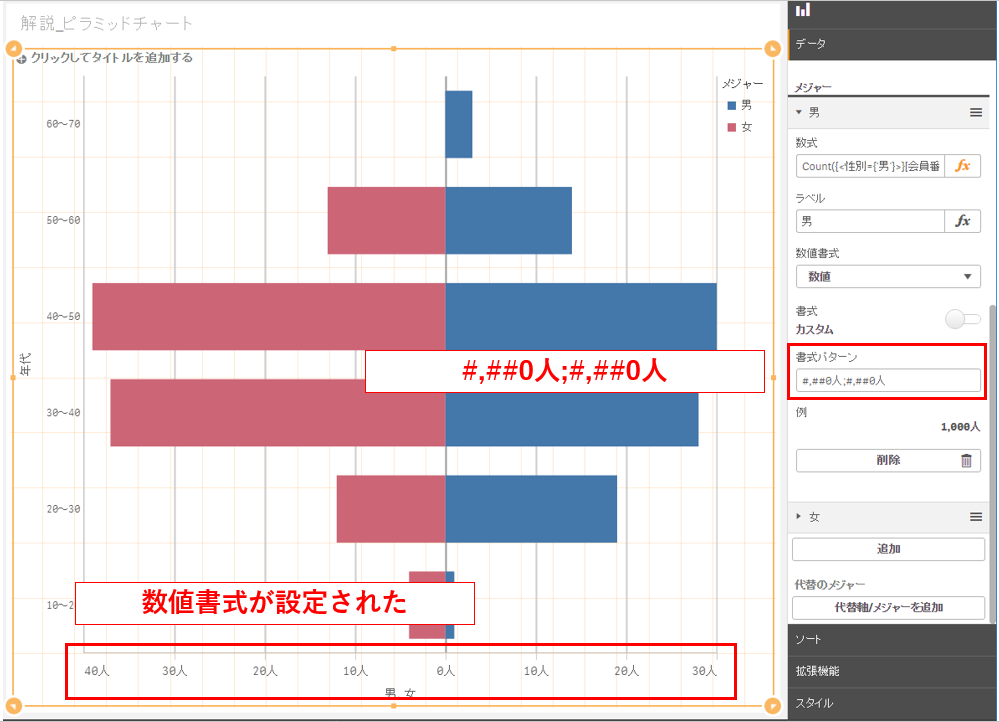This screenshot has width=999, height=722.
Task: Click the top-right orange resize handle of chart
Action: point(772,49)
